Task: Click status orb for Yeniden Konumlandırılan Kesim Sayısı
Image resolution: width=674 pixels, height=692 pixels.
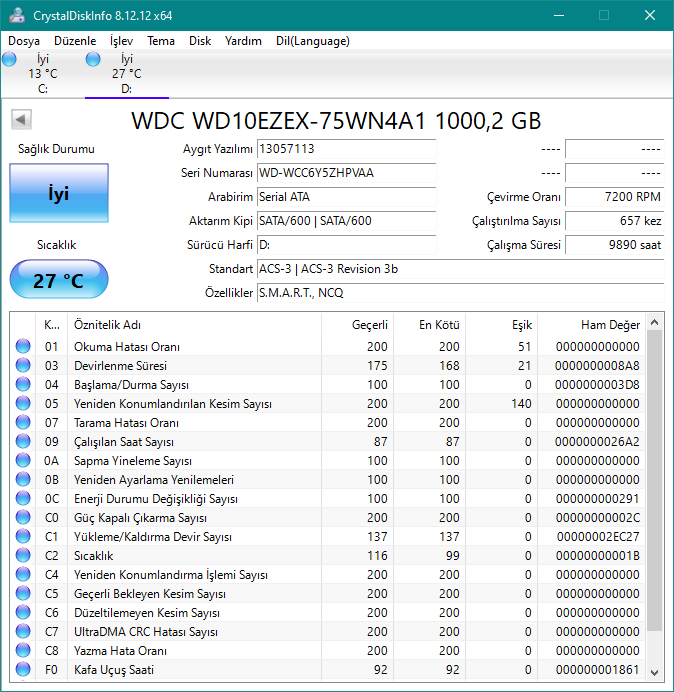Action: click(x=23, y=403)
